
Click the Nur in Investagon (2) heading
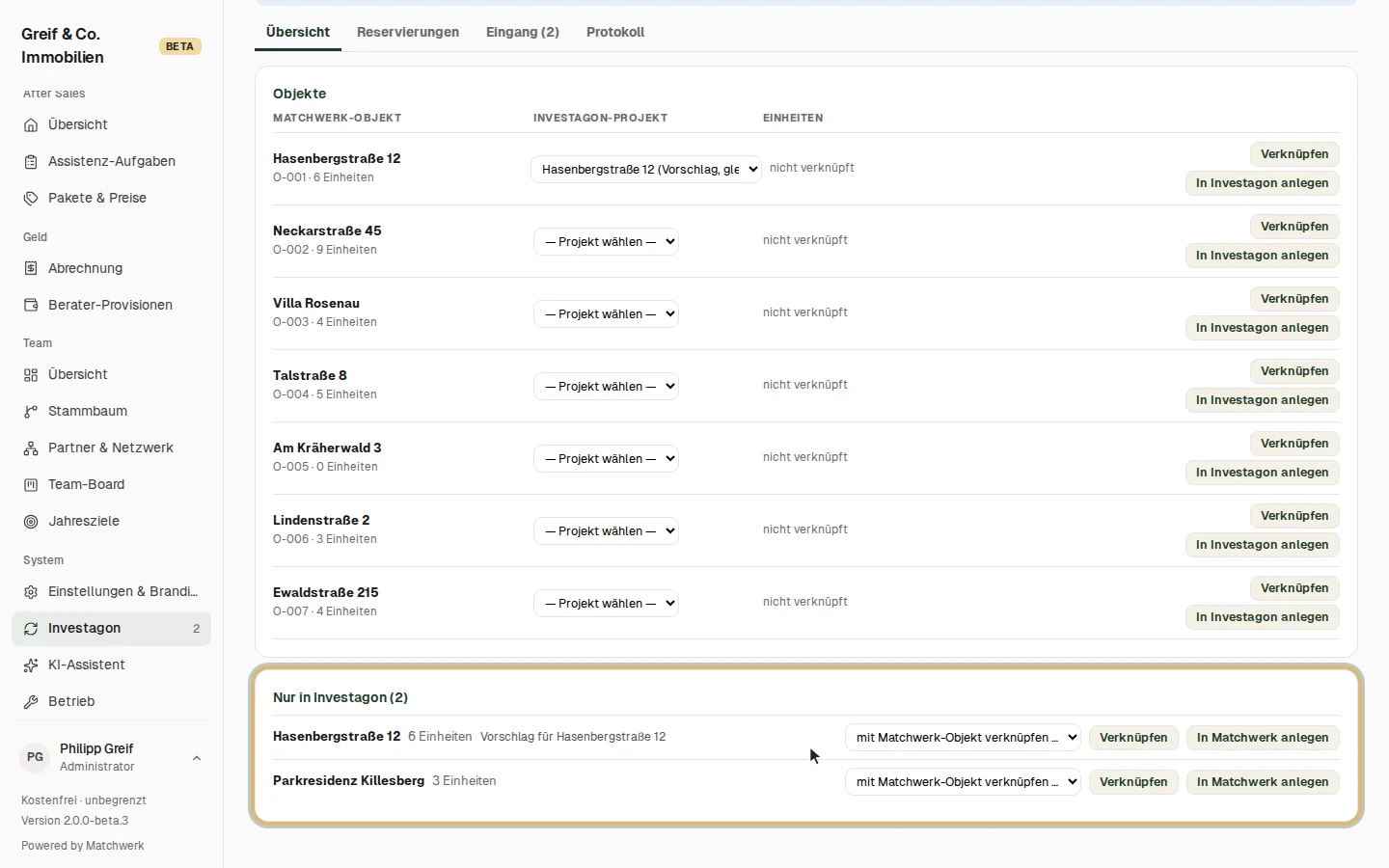340,697
